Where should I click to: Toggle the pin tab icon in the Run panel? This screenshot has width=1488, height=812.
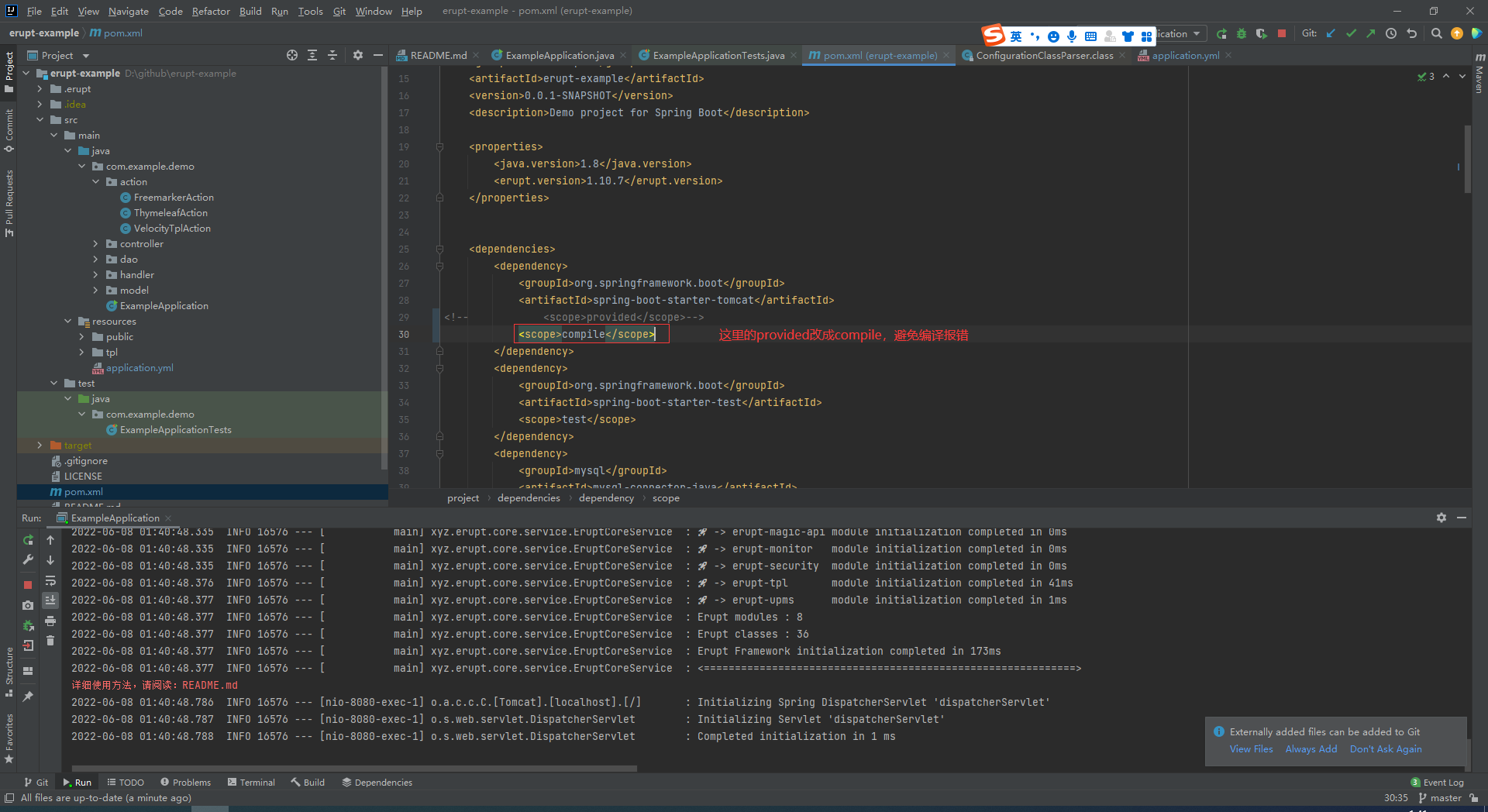pyautogui.click(x=28, y=697)
